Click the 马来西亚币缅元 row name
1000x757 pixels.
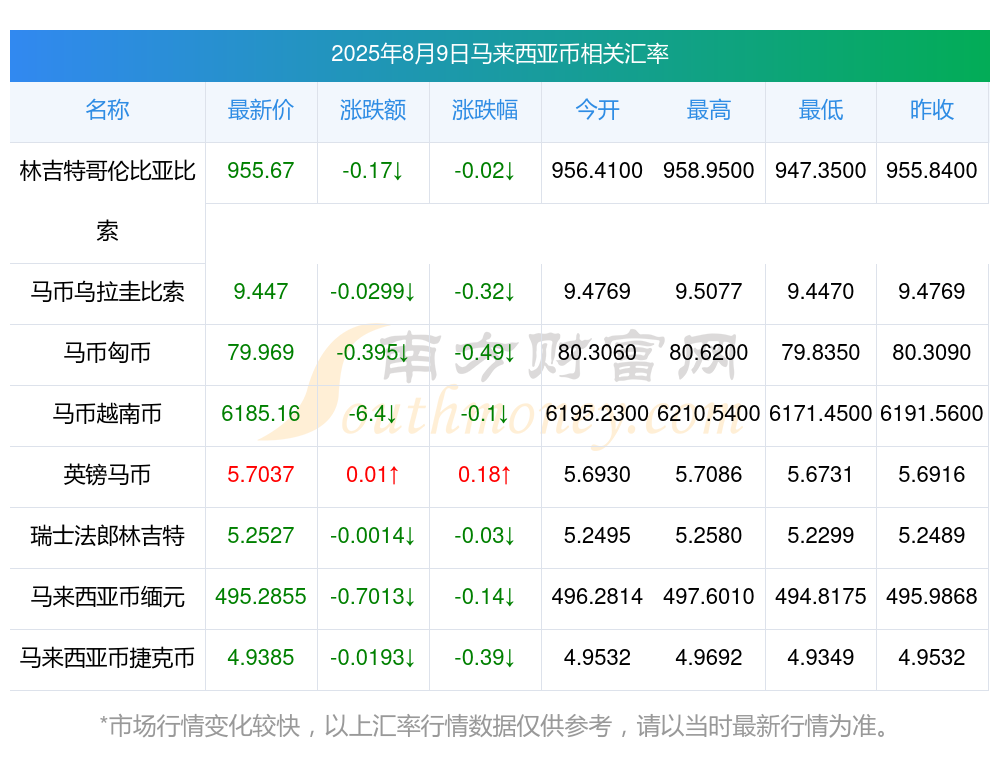(x=107, y=596)
